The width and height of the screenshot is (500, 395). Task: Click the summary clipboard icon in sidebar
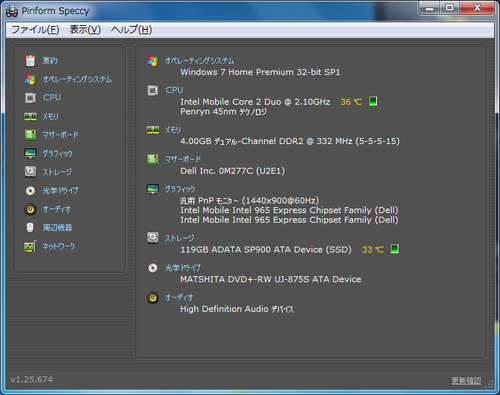pos(30,61)
